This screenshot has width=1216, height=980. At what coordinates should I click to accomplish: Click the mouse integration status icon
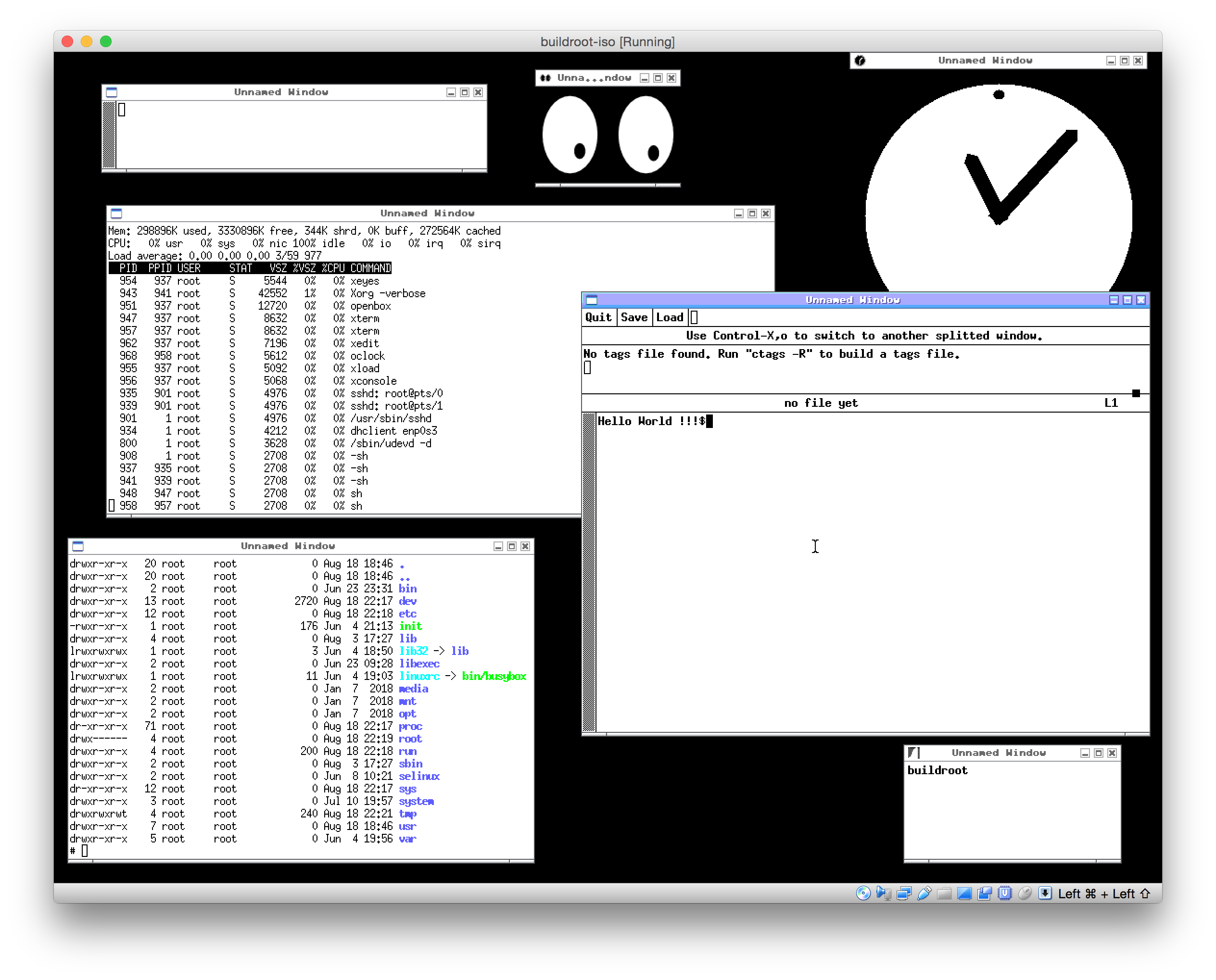coord(1025,893)
